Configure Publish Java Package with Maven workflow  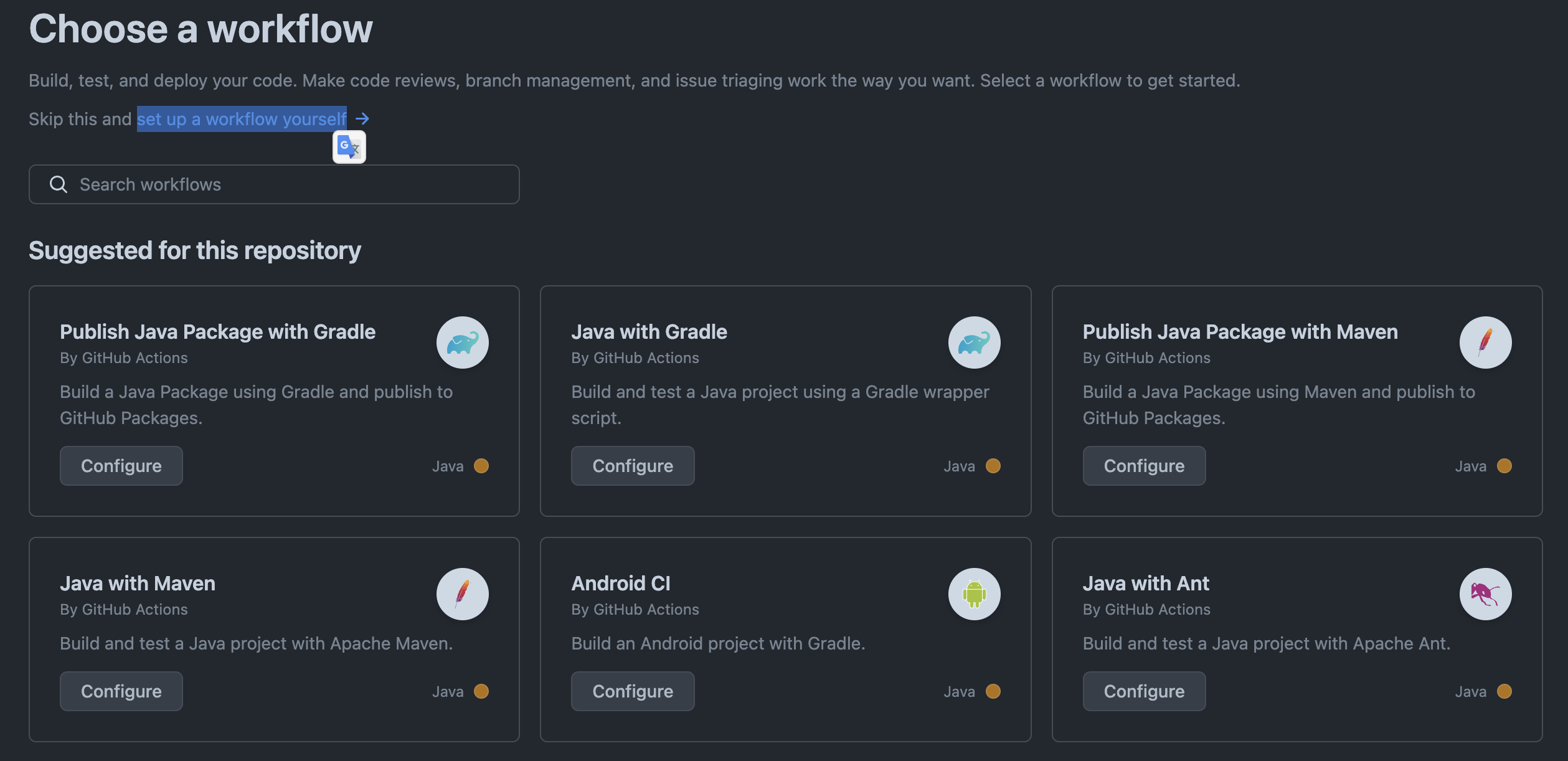click(x=1144, y=466)
